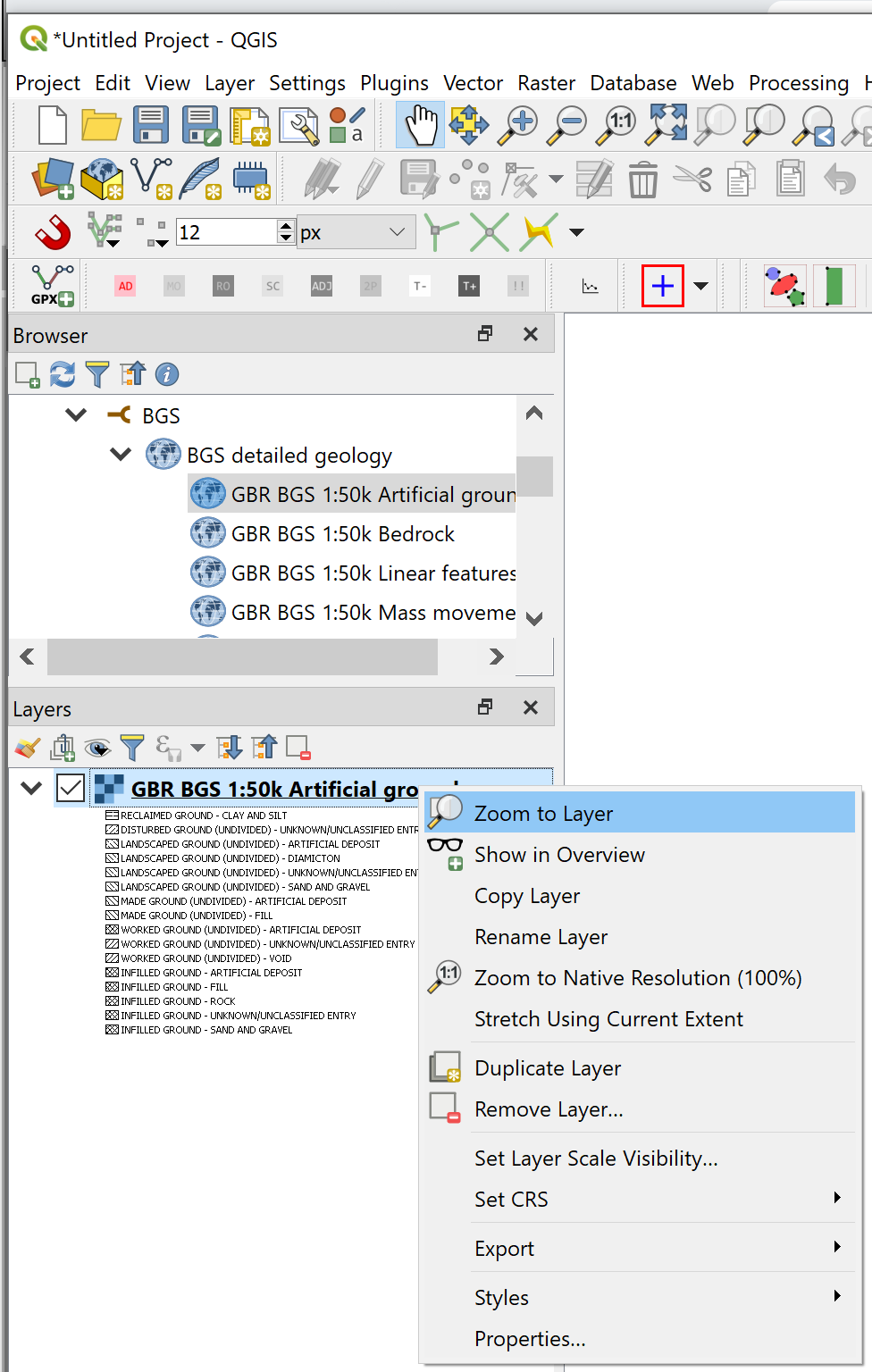
Task: Click Duplicate Layer in the context menu
Action: pos(548,1067)
